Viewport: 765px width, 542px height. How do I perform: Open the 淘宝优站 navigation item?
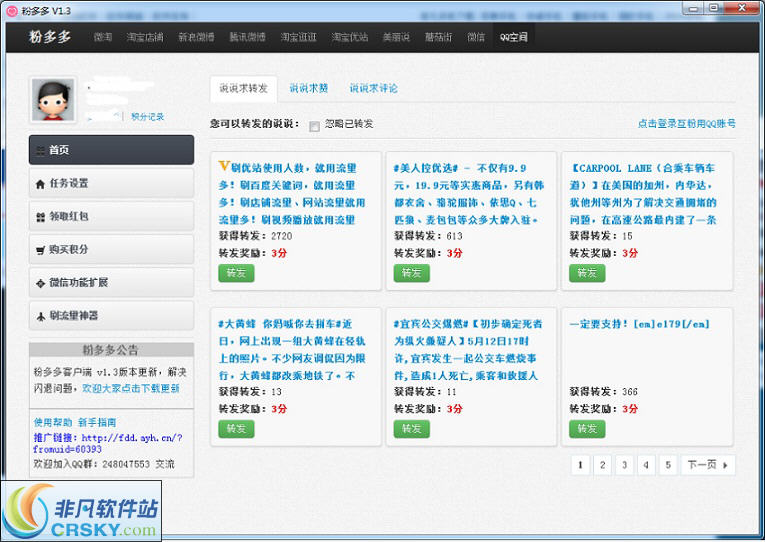350,37
